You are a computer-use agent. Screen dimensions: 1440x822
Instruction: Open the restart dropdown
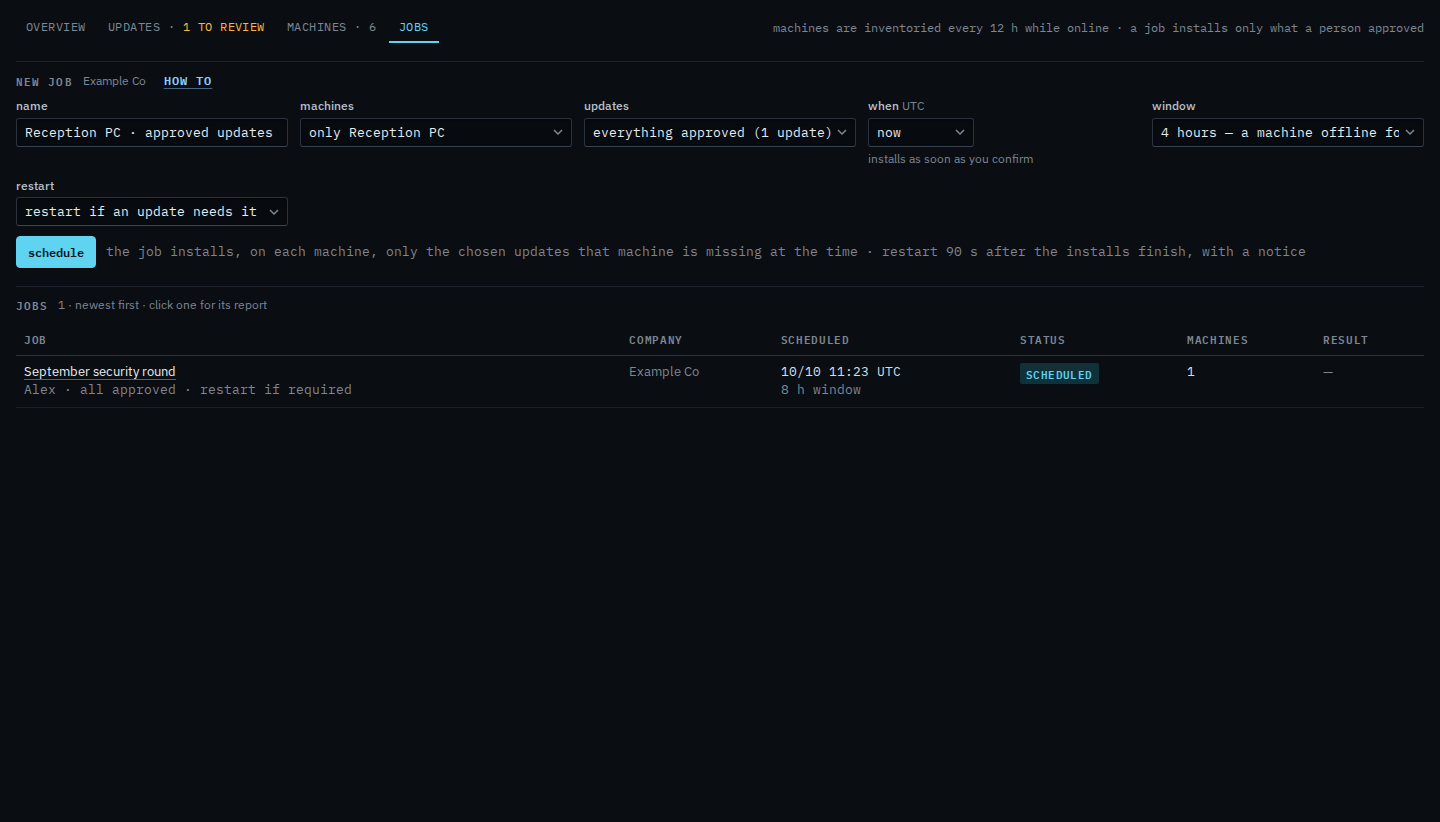coord(152,211)
